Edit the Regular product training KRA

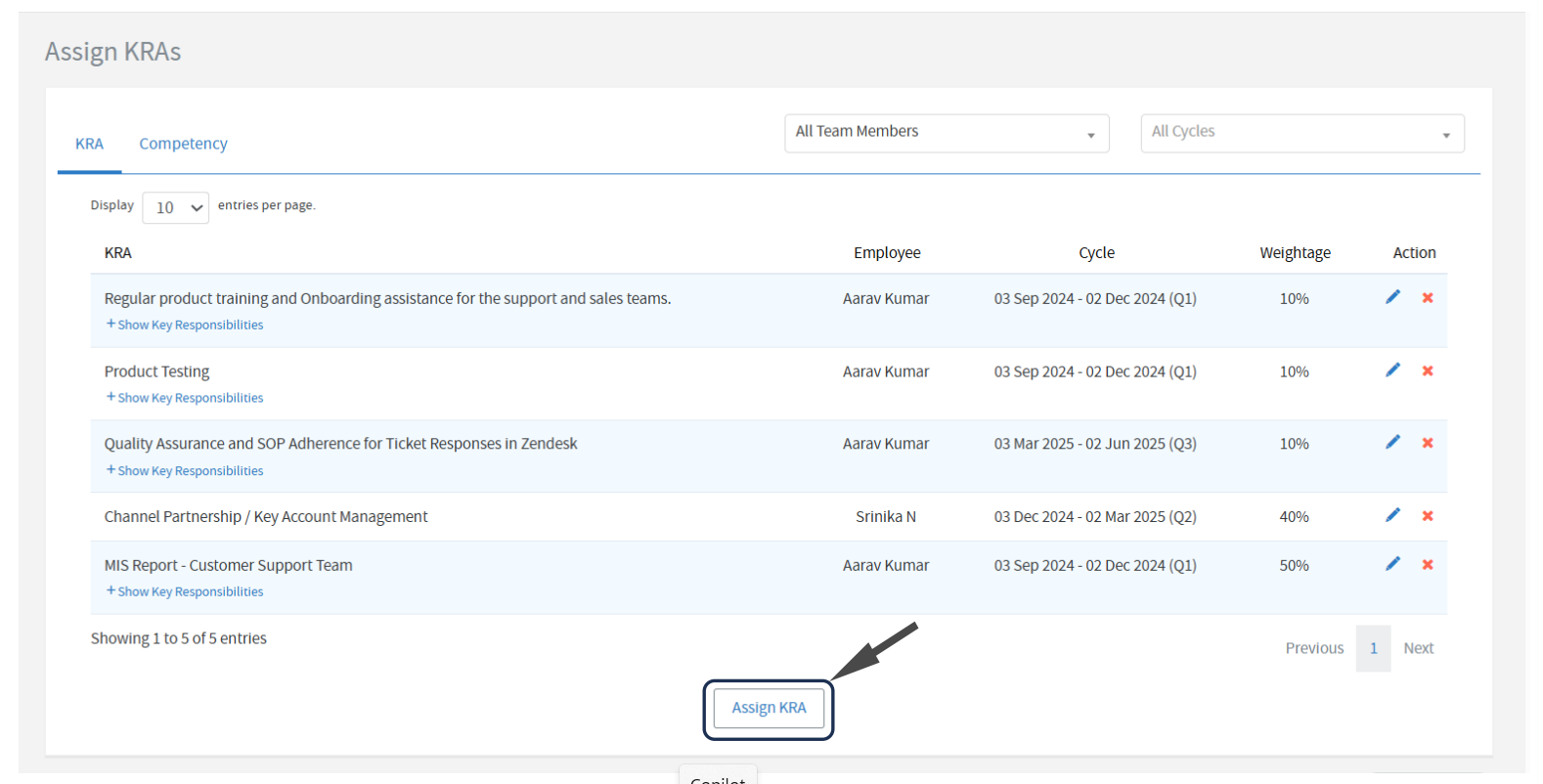tap(1392, 297)
